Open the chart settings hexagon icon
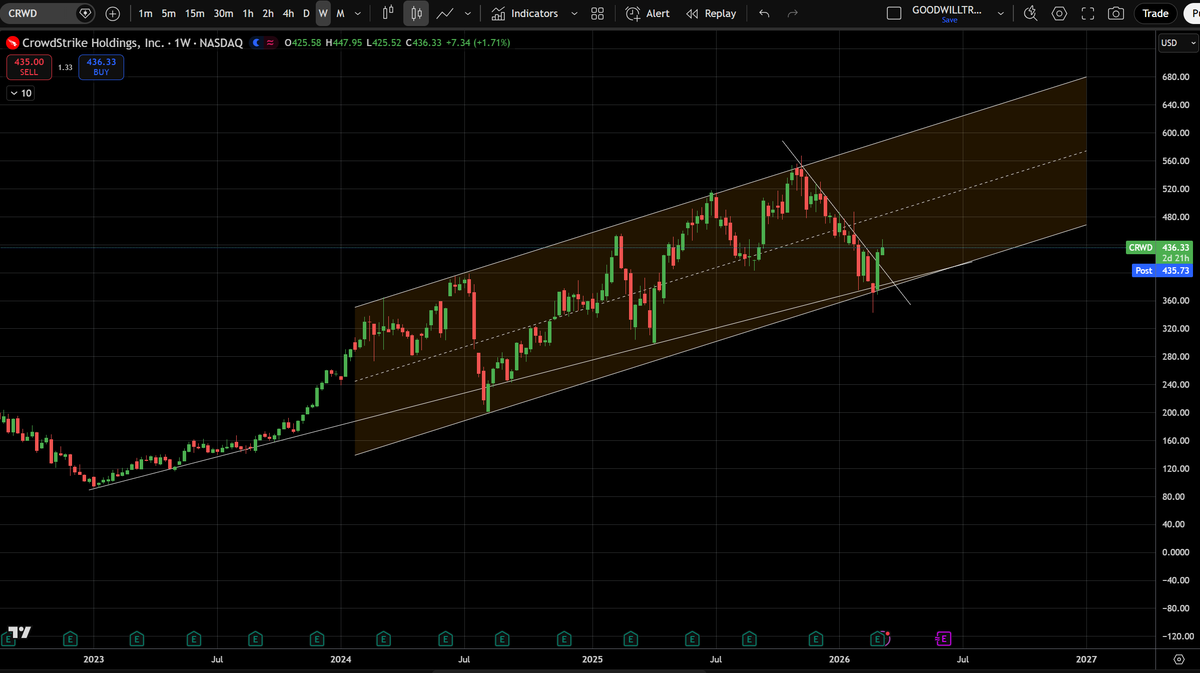The height and width of the screenshot is (673, 1200). pos(1060,13)
